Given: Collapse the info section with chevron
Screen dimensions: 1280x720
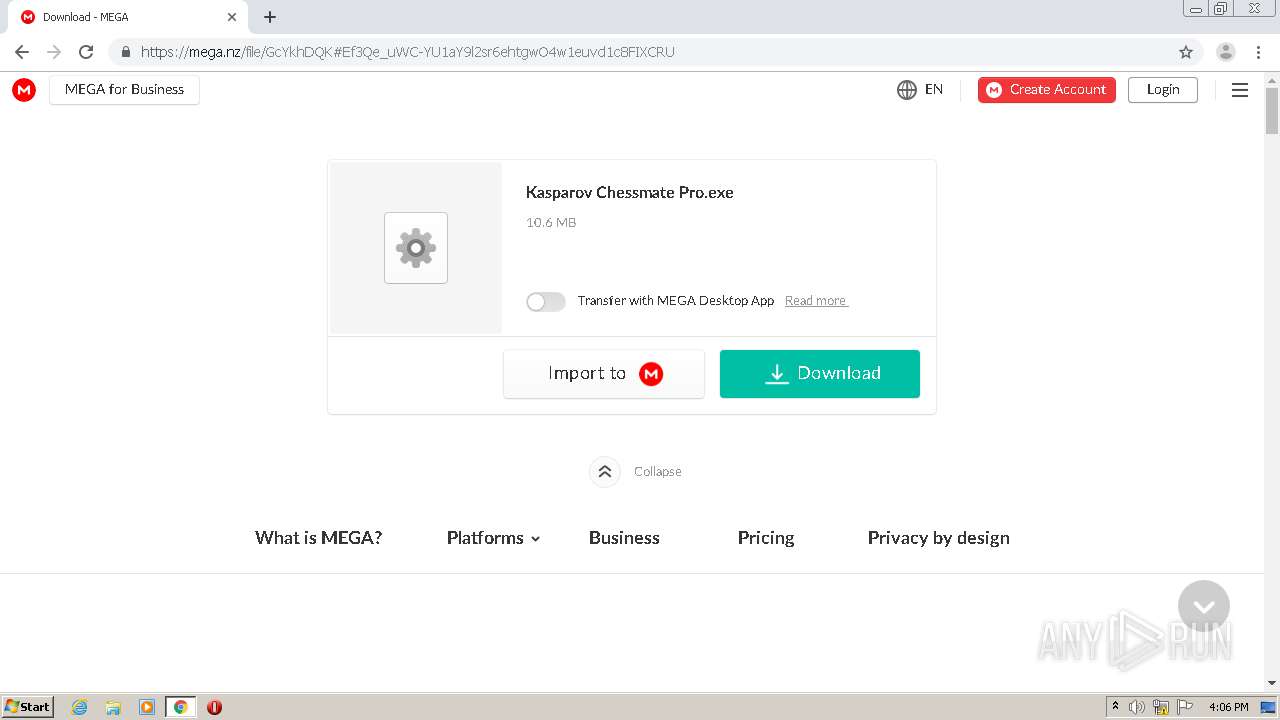Looking at the screenshot, I should coord(605,472).
